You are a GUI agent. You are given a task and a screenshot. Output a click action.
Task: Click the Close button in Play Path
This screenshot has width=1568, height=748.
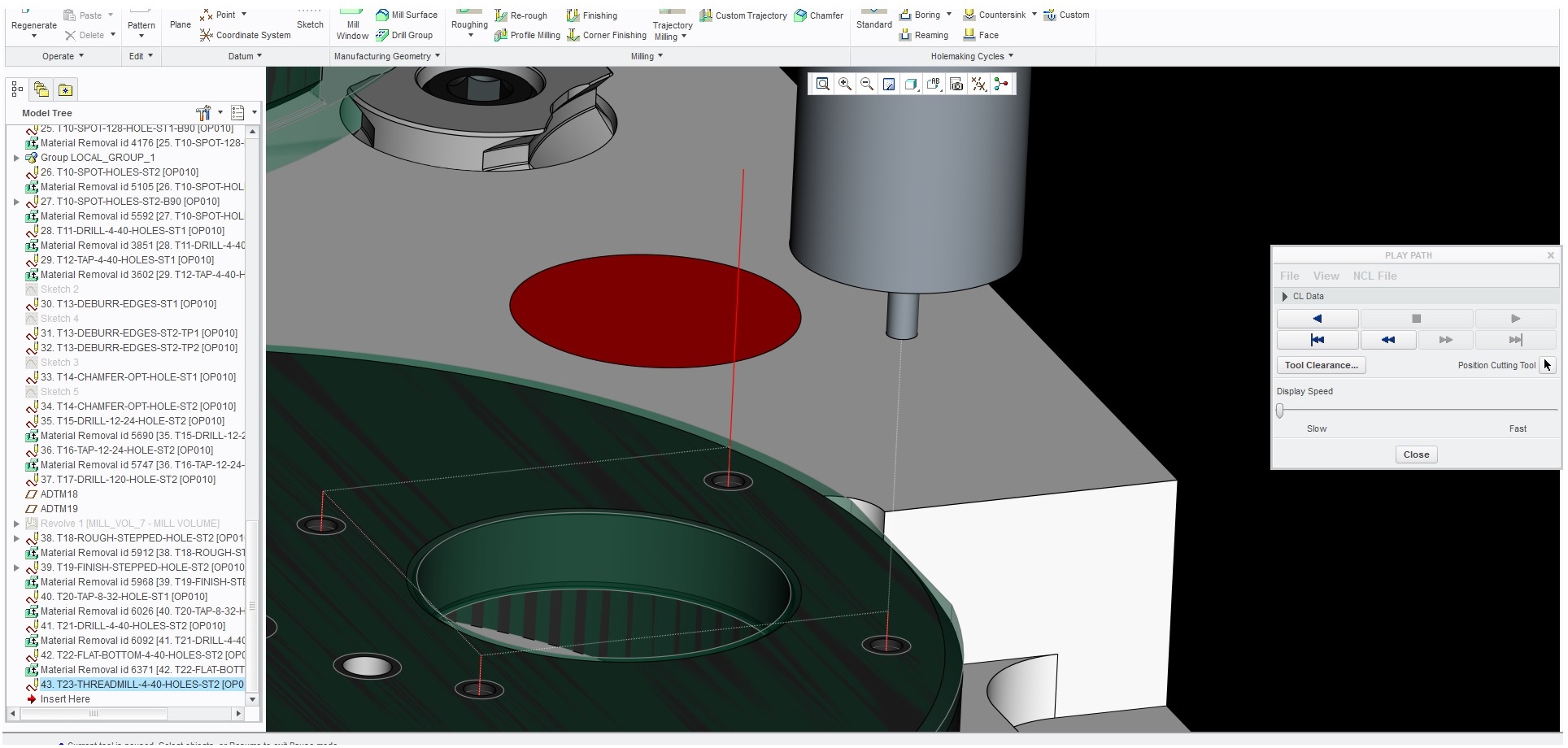coord(1416,454)
